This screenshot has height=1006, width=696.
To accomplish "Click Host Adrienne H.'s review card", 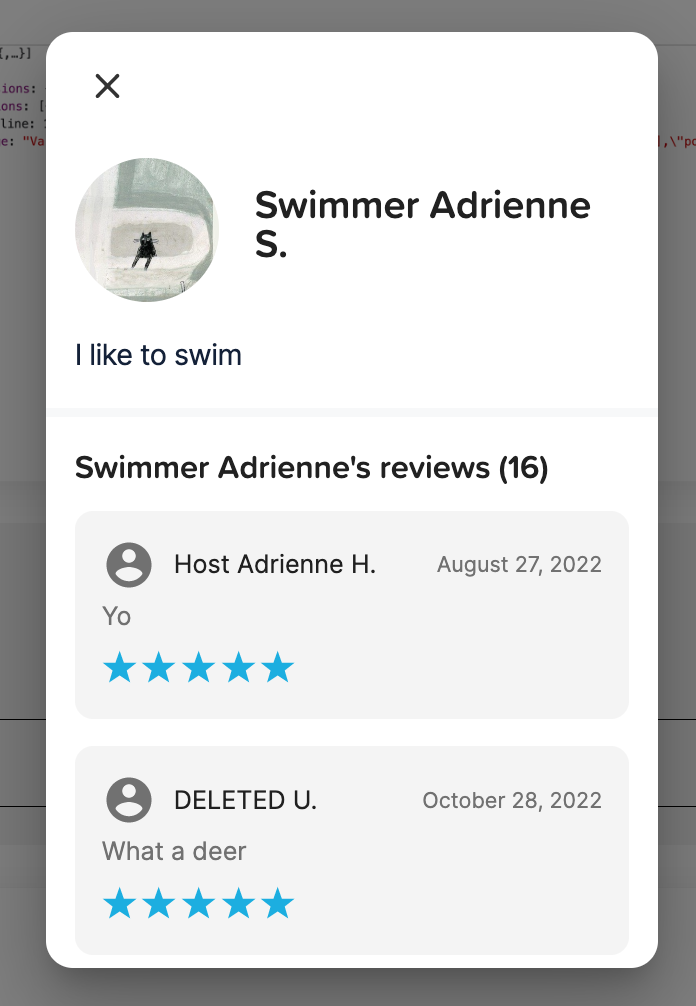I will (x=352, y=615).
